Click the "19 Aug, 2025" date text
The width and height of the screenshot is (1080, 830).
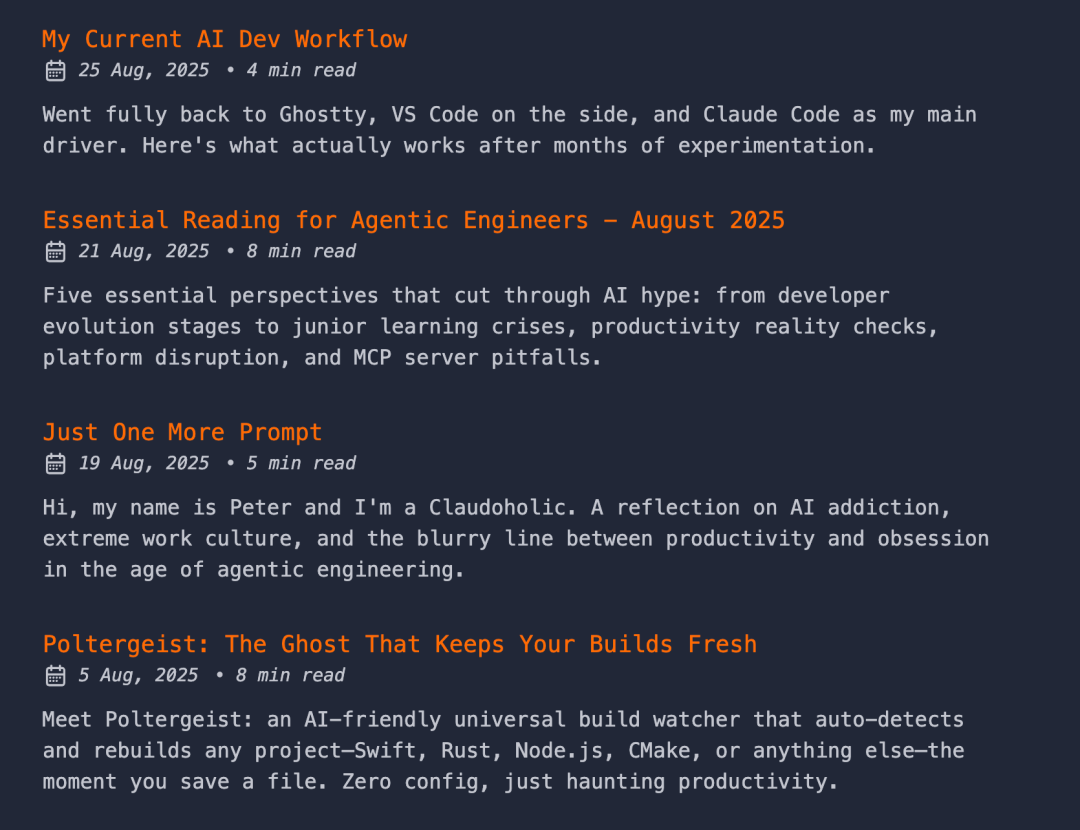[144, 463]
